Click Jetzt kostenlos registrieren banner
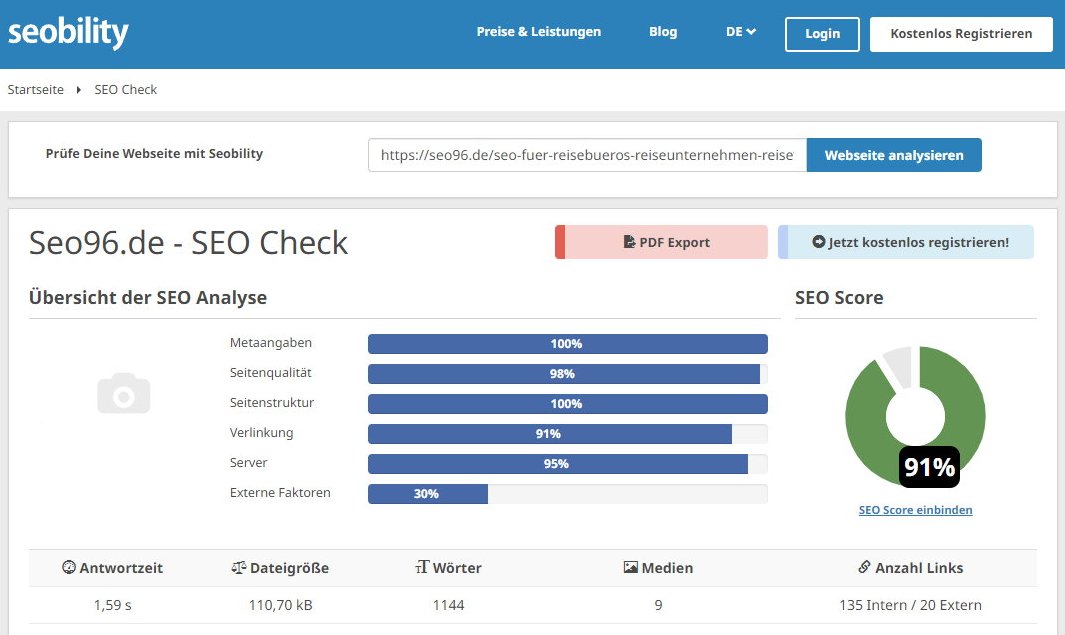 [908, 242]
